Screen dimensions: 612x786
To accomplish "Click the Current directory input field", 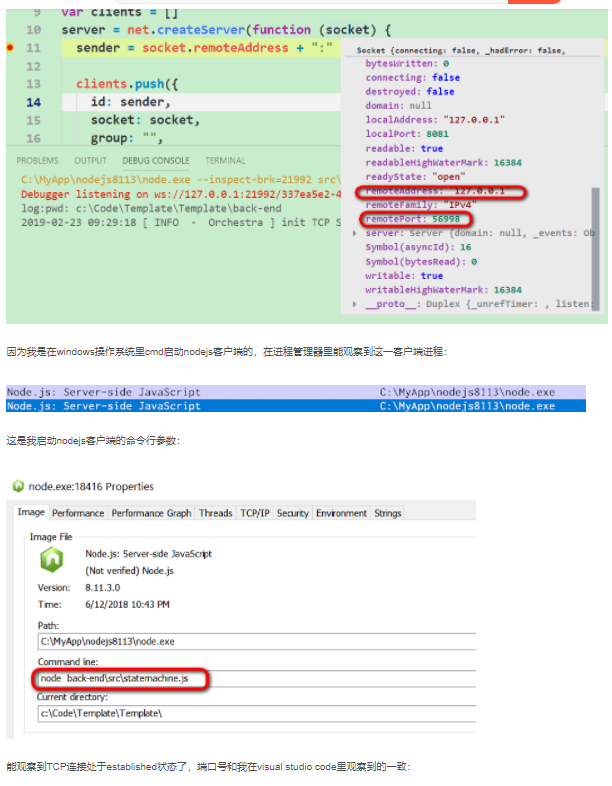I will click(x=257, y=713).
